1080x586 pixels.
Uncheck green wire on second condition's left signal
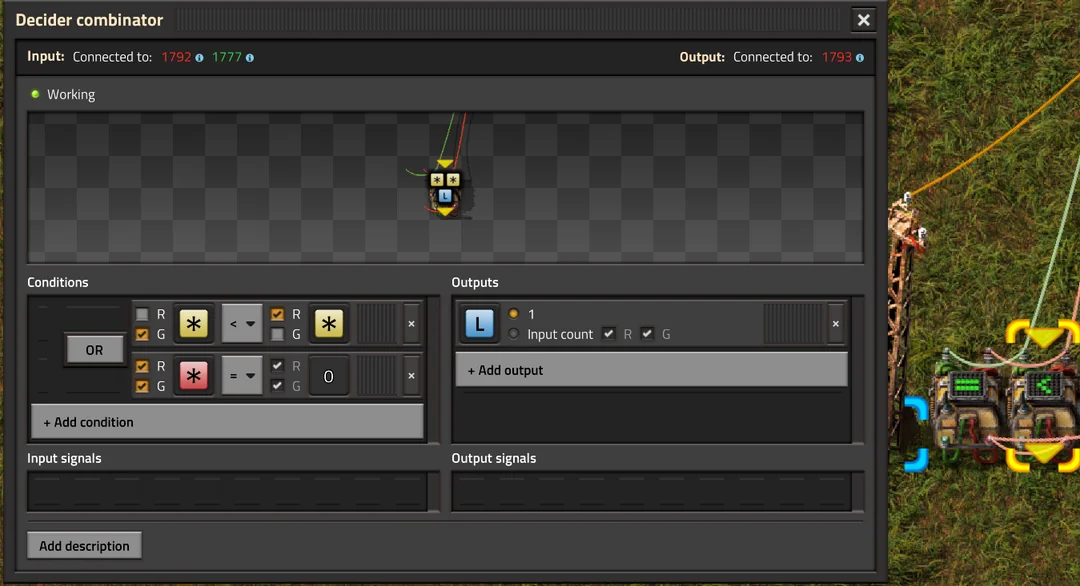(x=142, y=386)
